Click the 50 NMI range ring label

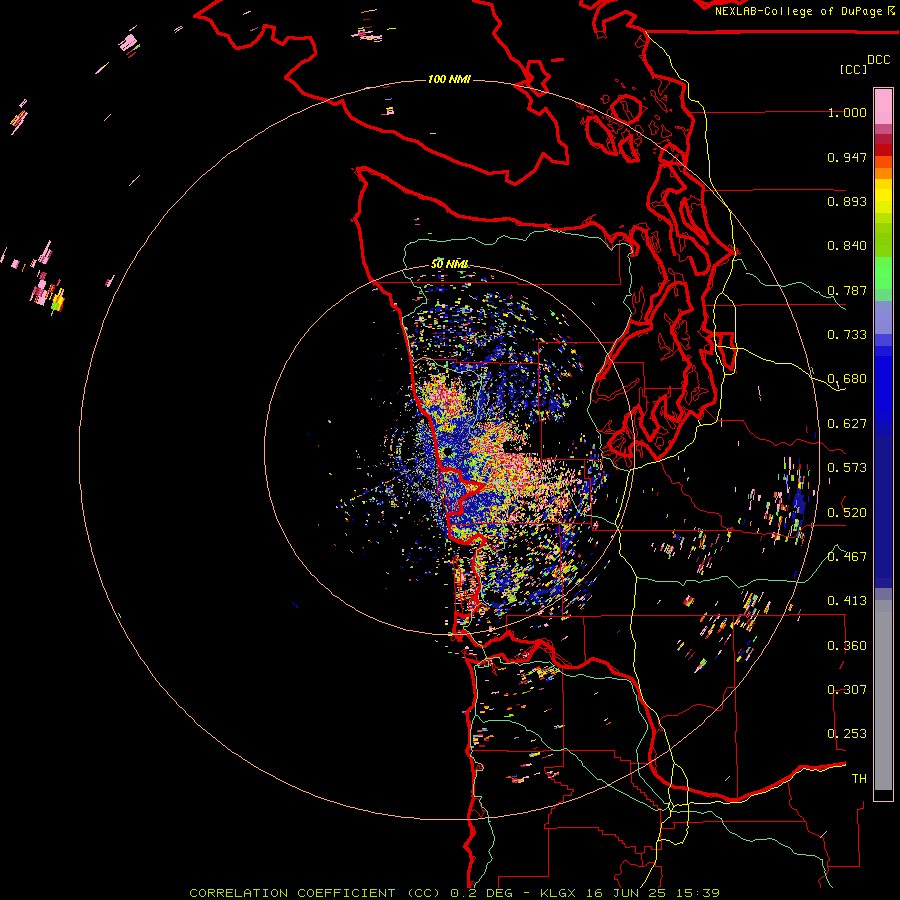[449, 264]
